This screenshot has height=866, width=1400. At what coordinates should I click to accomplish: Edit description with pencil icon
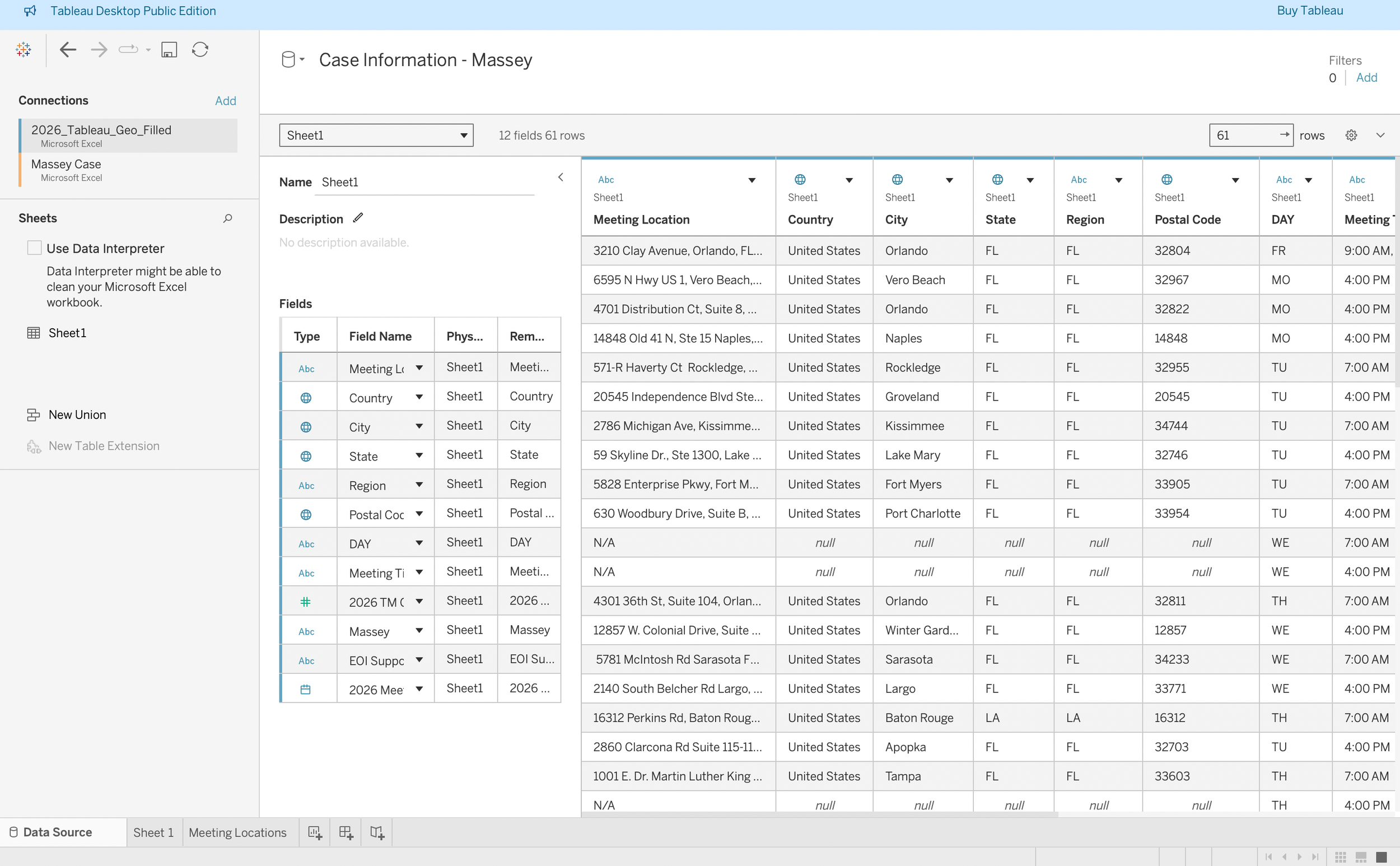[358, 218]
